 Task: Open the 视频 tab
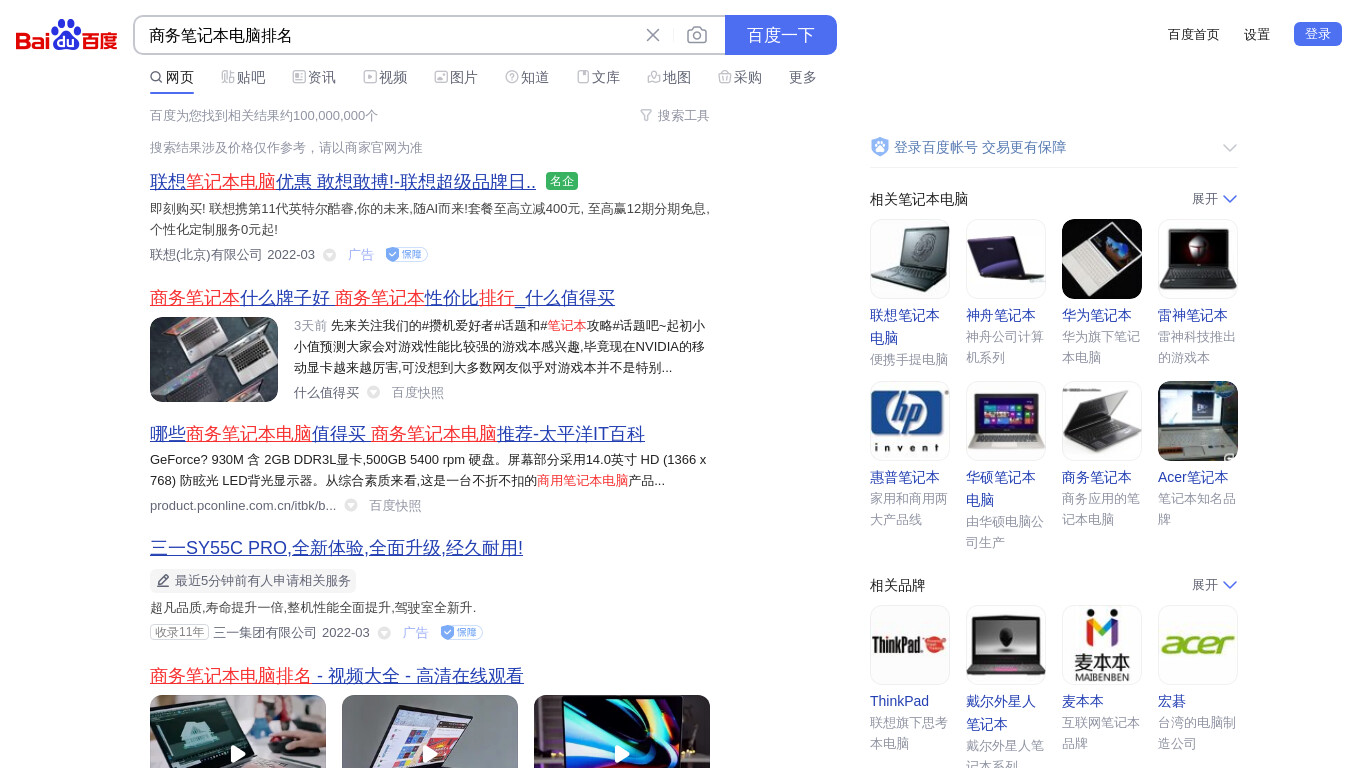pos(385,77)
